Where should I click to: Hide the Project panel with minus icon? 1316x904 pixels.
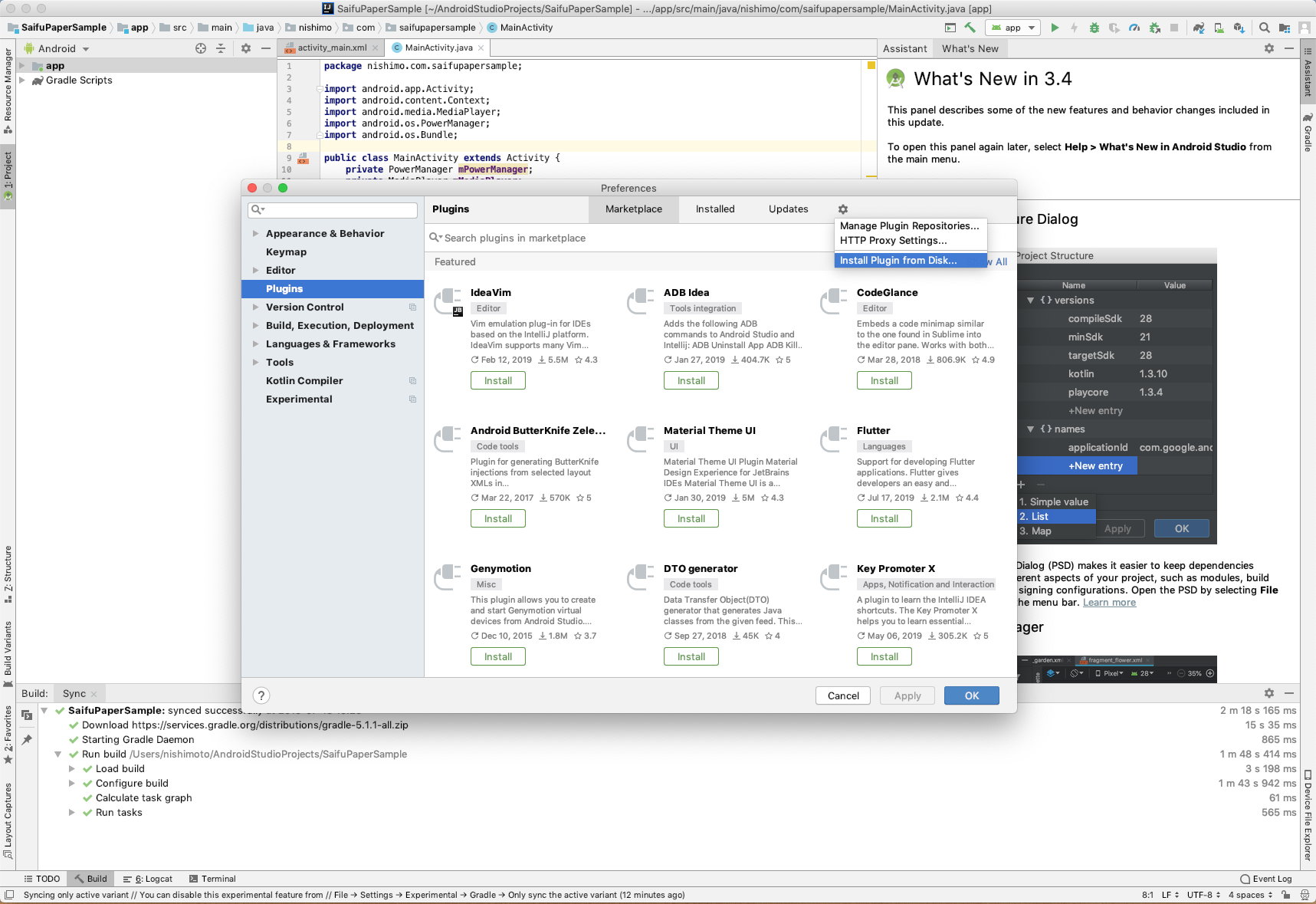(266, 48)
